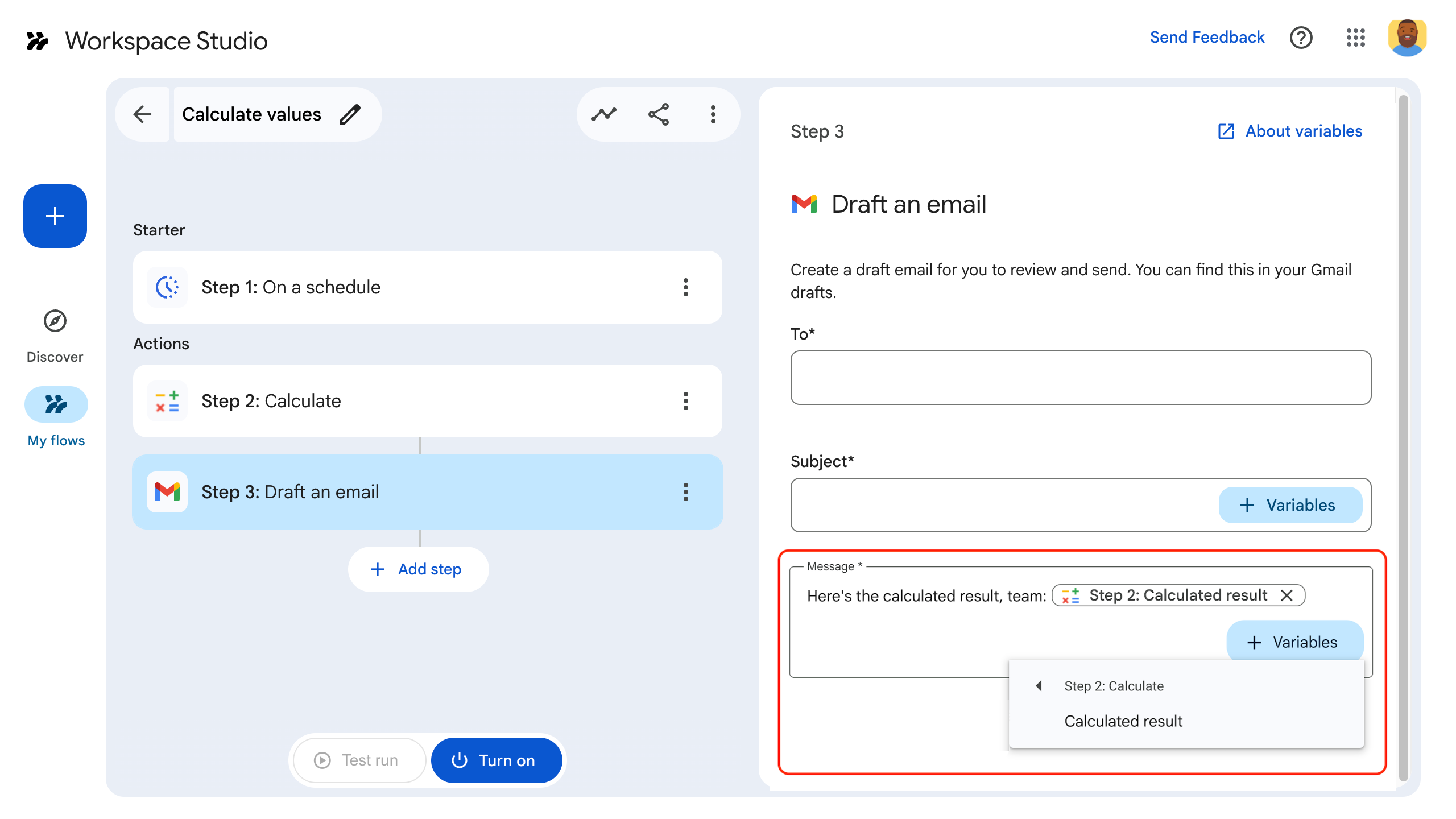Click the back arrow to exit the editor
The height and width of the screenshot is (819, 1456).
143,114
